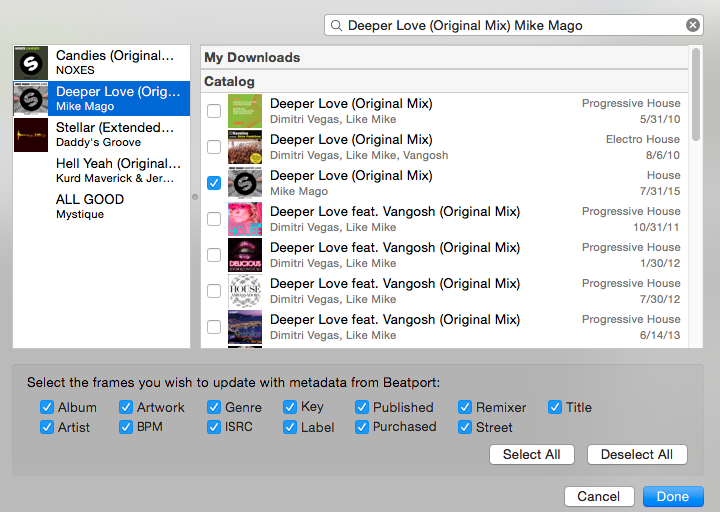Click artwork of Deeper Love dated 6/14/13
Screen dimensions: 720x512
pos(245,327)
